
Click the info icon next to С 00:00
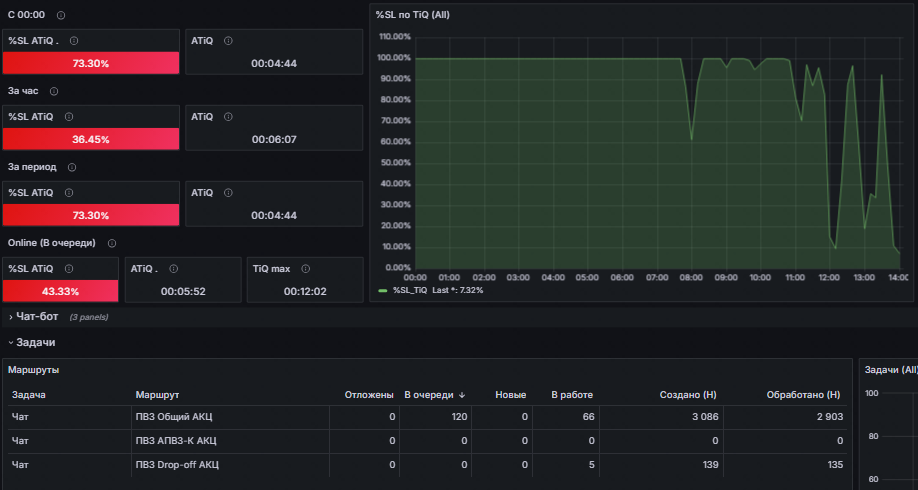click(61, 15)
